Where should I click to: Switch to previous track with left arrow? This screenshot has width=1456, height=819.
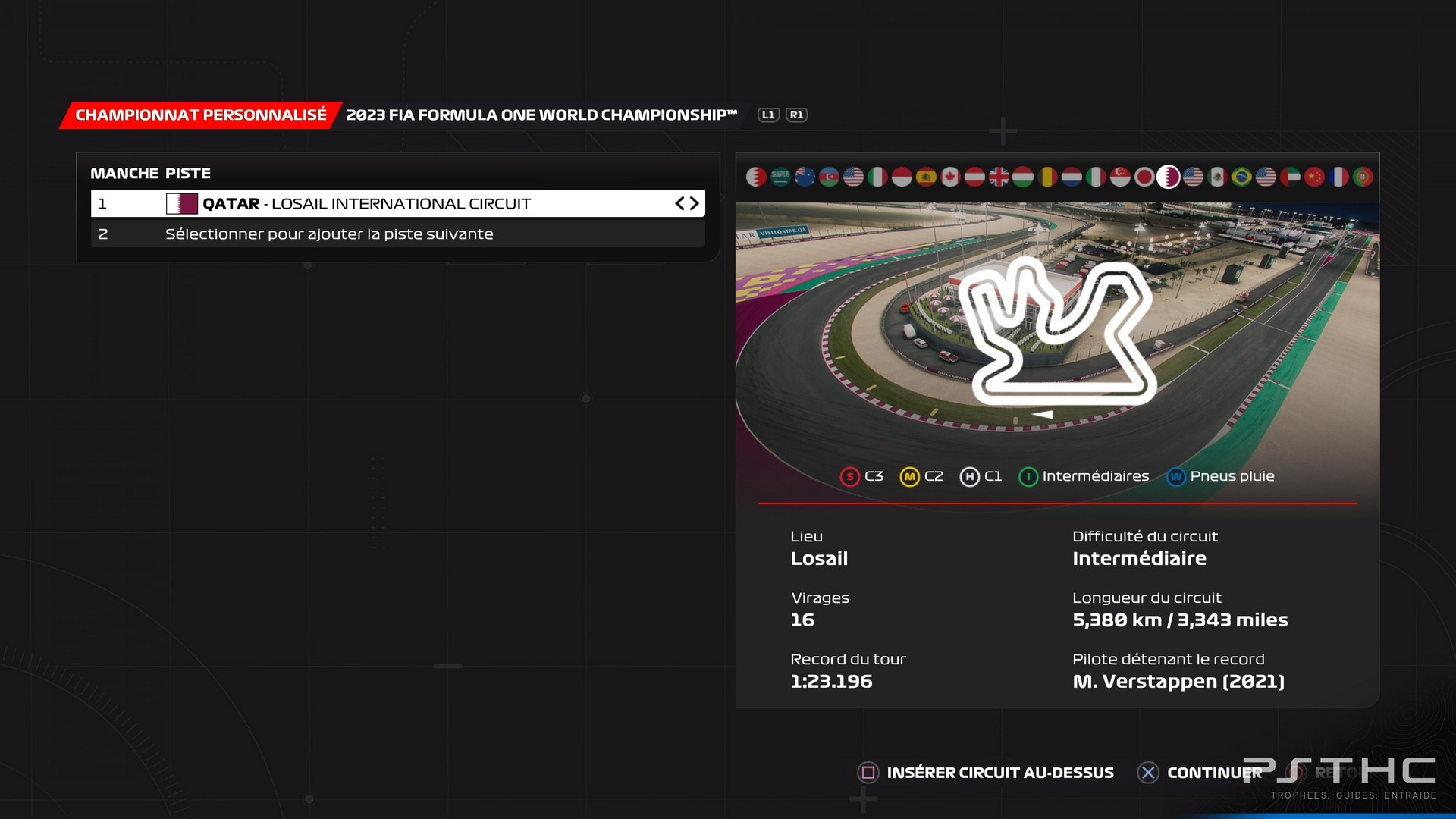coord(680,203)
